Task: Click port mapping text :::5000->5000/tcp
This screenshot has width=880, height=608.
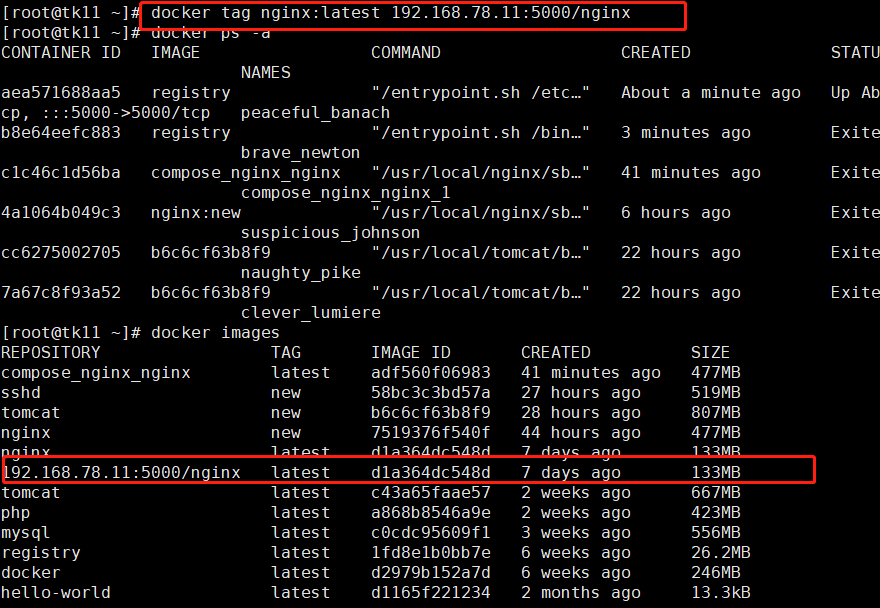Action: pos(125,113)
